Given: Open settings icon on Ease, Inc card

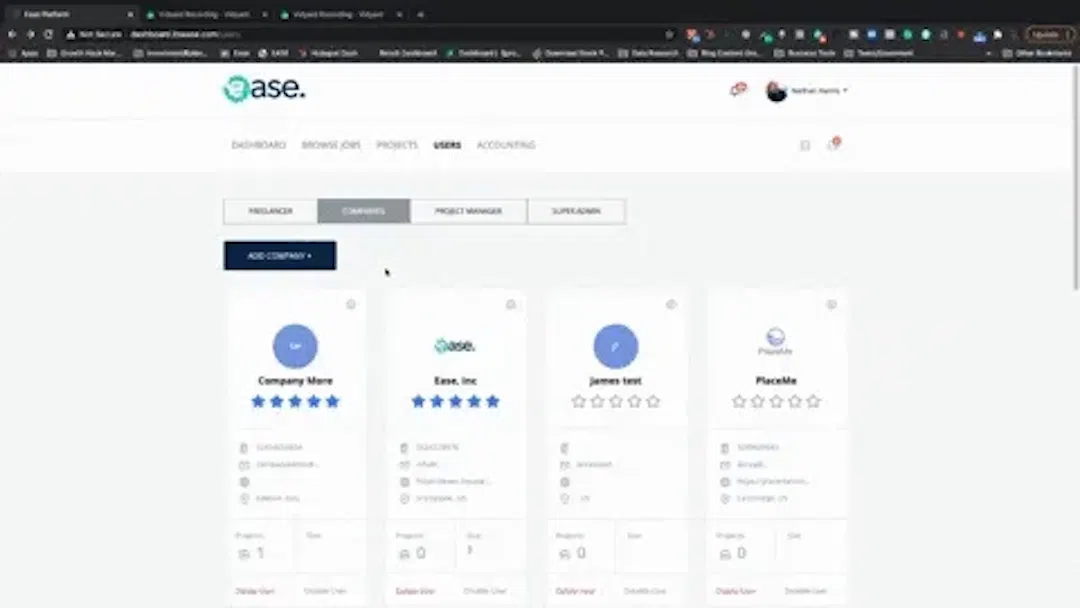Looking at the screenshot, I should tap(511, 305).
